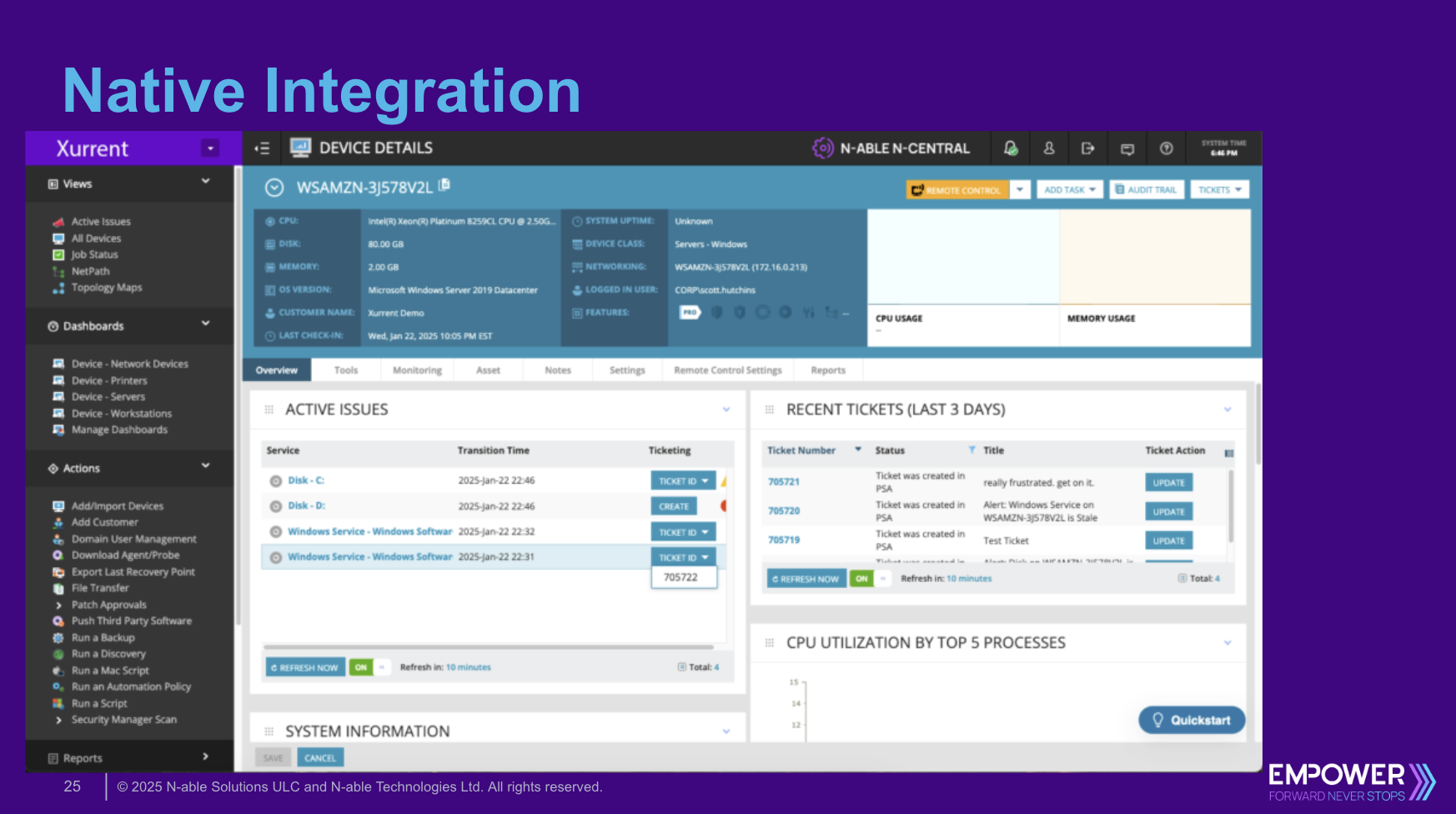Open Ticket ID dropdown for Disk - C:
This screenshot has height=814, width=1456.
[683, 481]
